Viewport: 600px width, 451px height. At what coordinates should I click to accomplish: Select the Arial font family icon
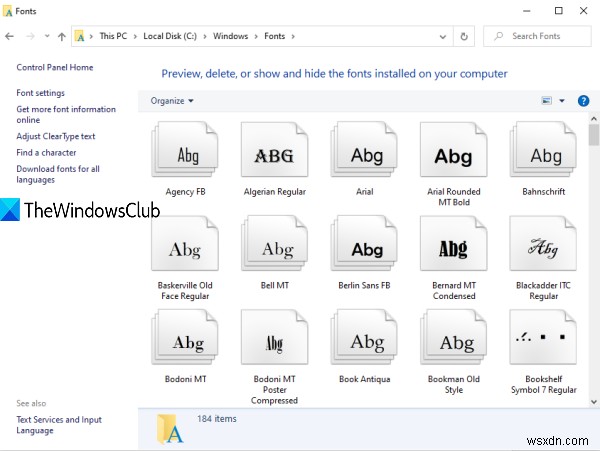[x=364, y=150]
